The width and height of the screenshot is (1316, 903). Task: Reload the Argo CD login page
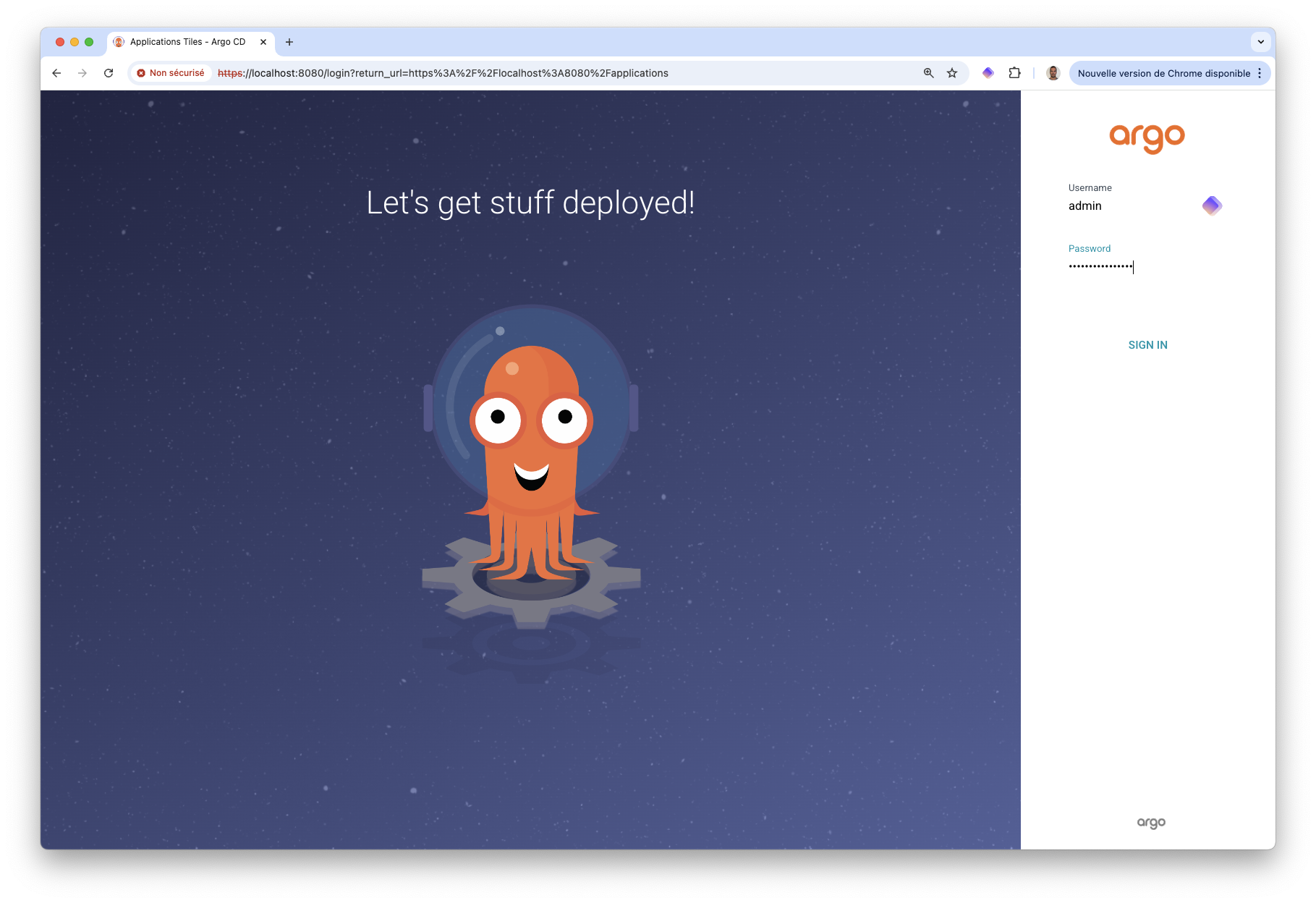109,73
